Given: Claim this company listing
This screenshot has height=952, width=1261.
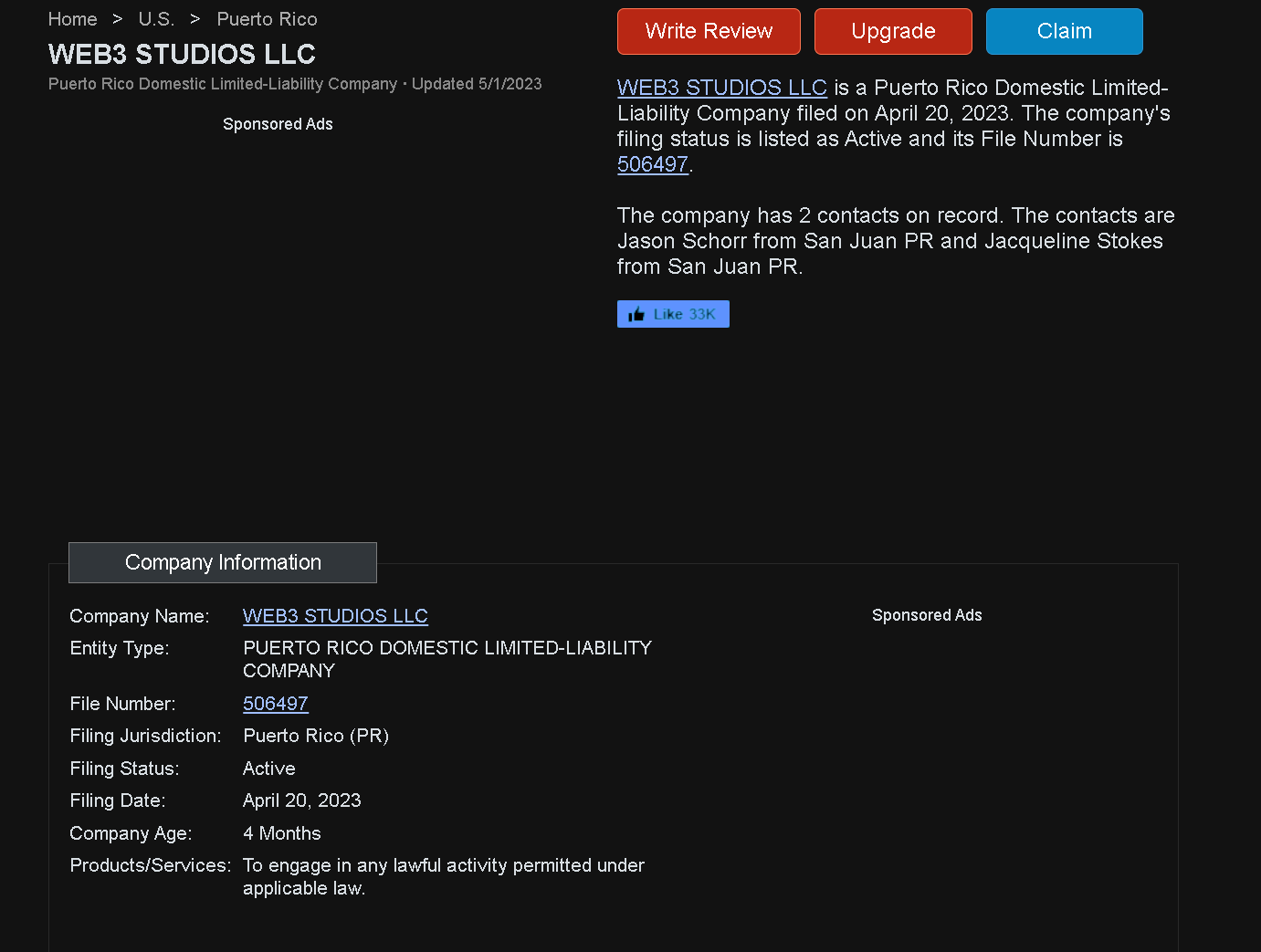Looking at the screenshot, I should click(1065, 31).
